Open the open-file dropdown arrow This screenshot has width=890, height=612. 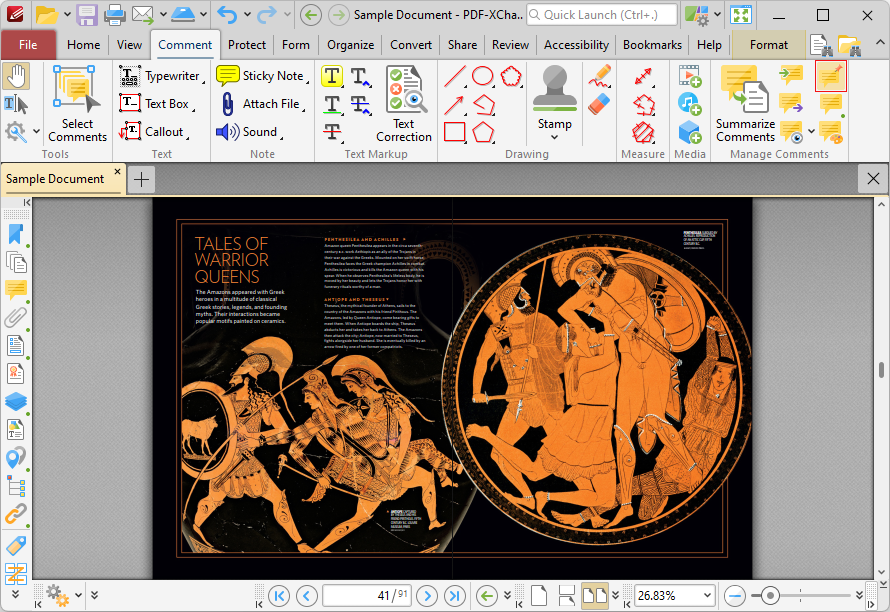coord(67,14)
